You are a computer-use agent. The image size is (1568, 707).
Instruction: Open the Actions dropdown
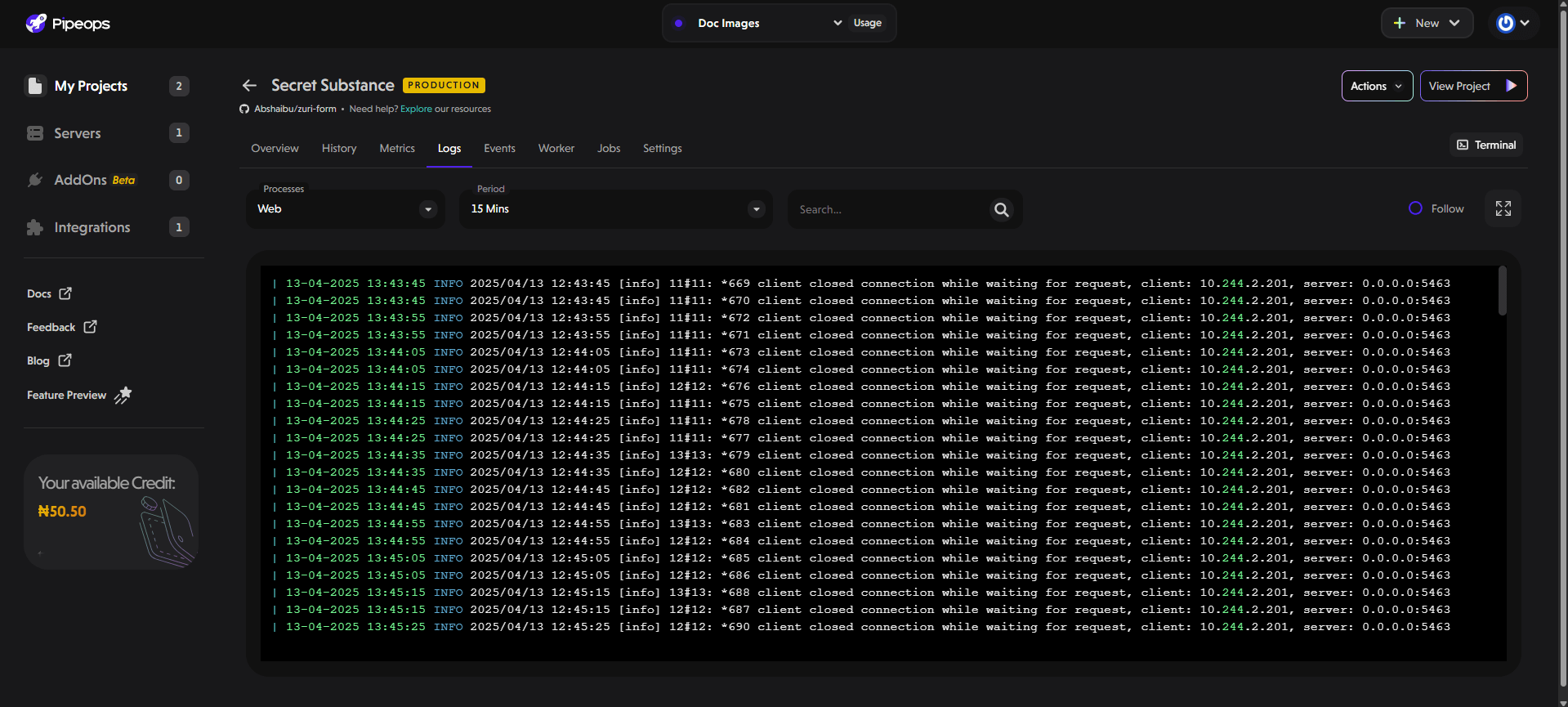tap(1377, 86)
